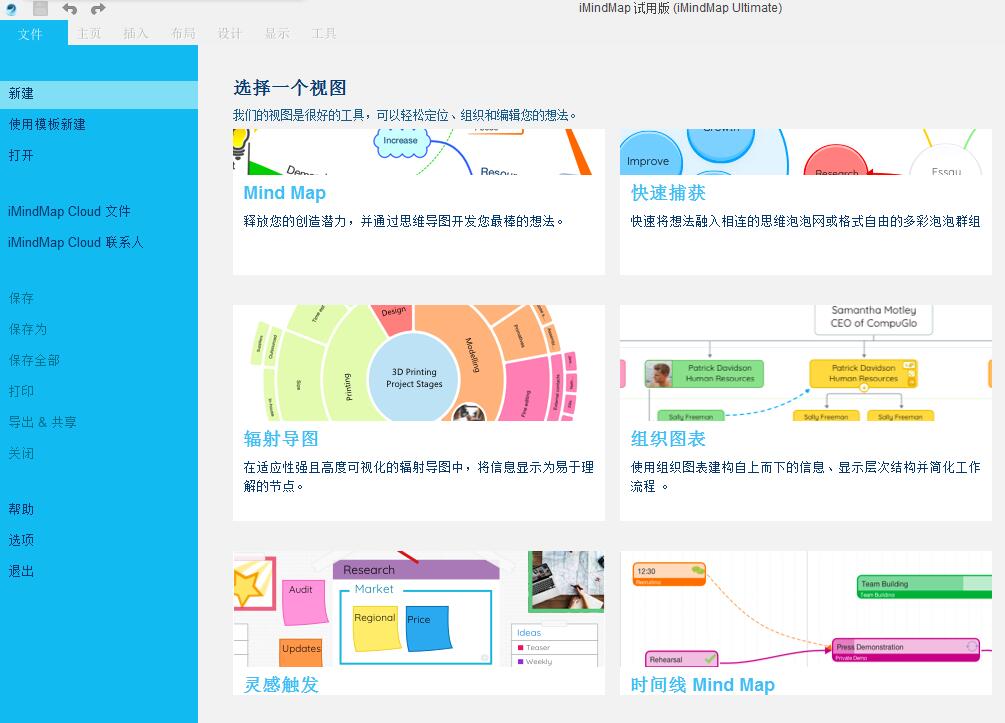1005x723 pixels.
Task: Click the redo arrow icon
Action: point(98,9)
